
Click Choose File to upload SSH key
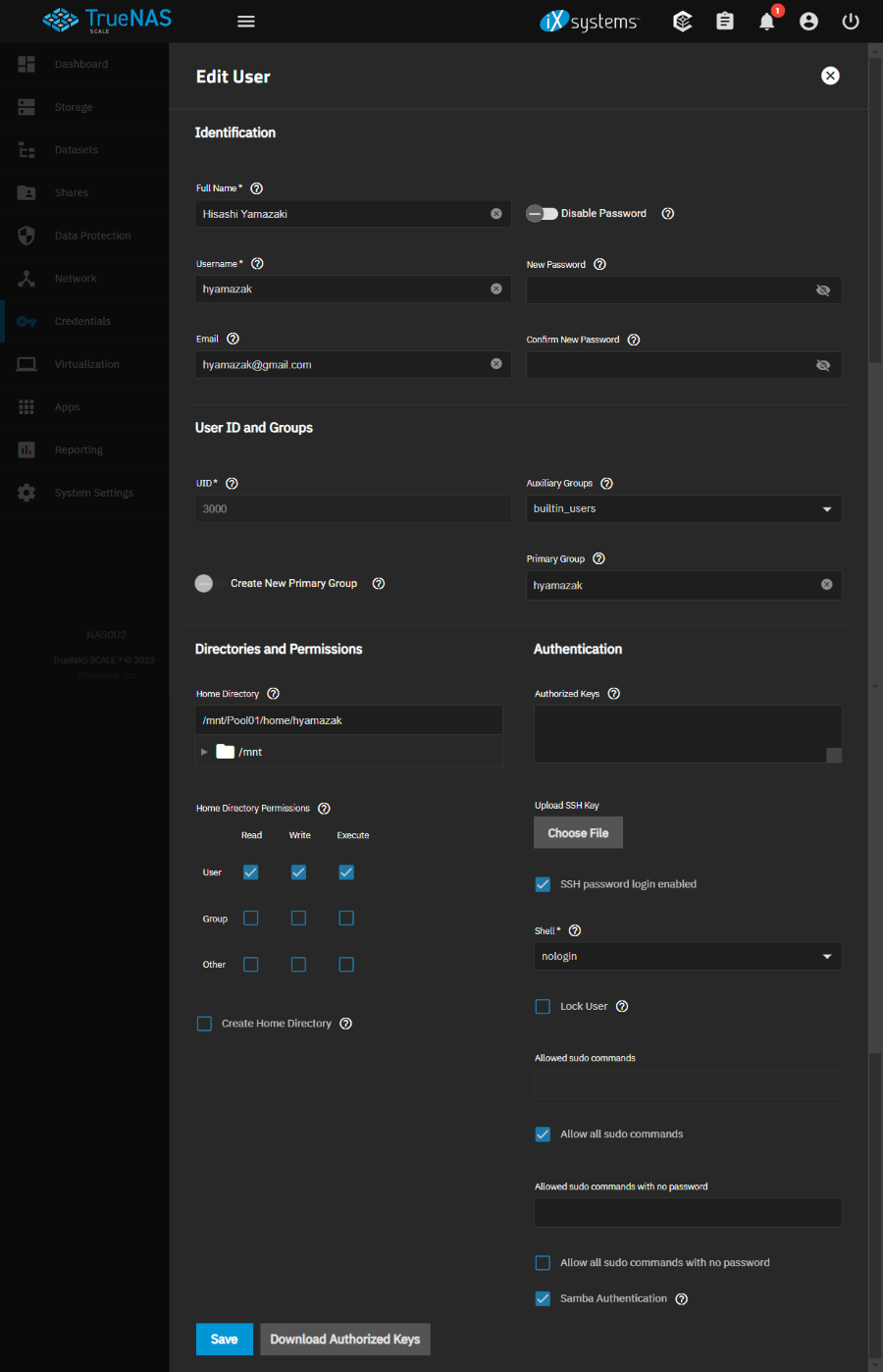click(x=578, y=833)
